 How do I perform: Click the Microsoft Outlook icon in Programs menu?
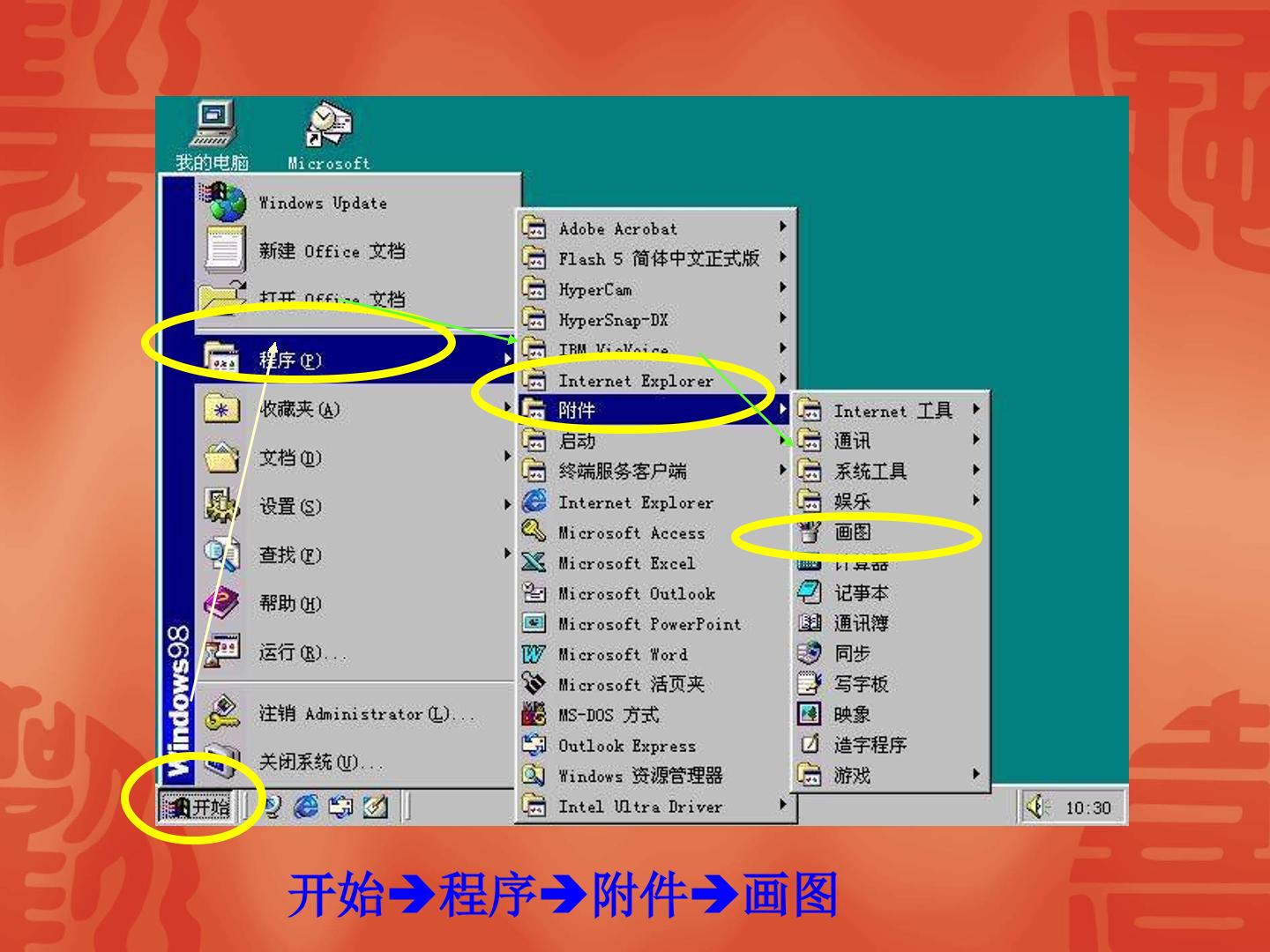[x=534, y=593]
